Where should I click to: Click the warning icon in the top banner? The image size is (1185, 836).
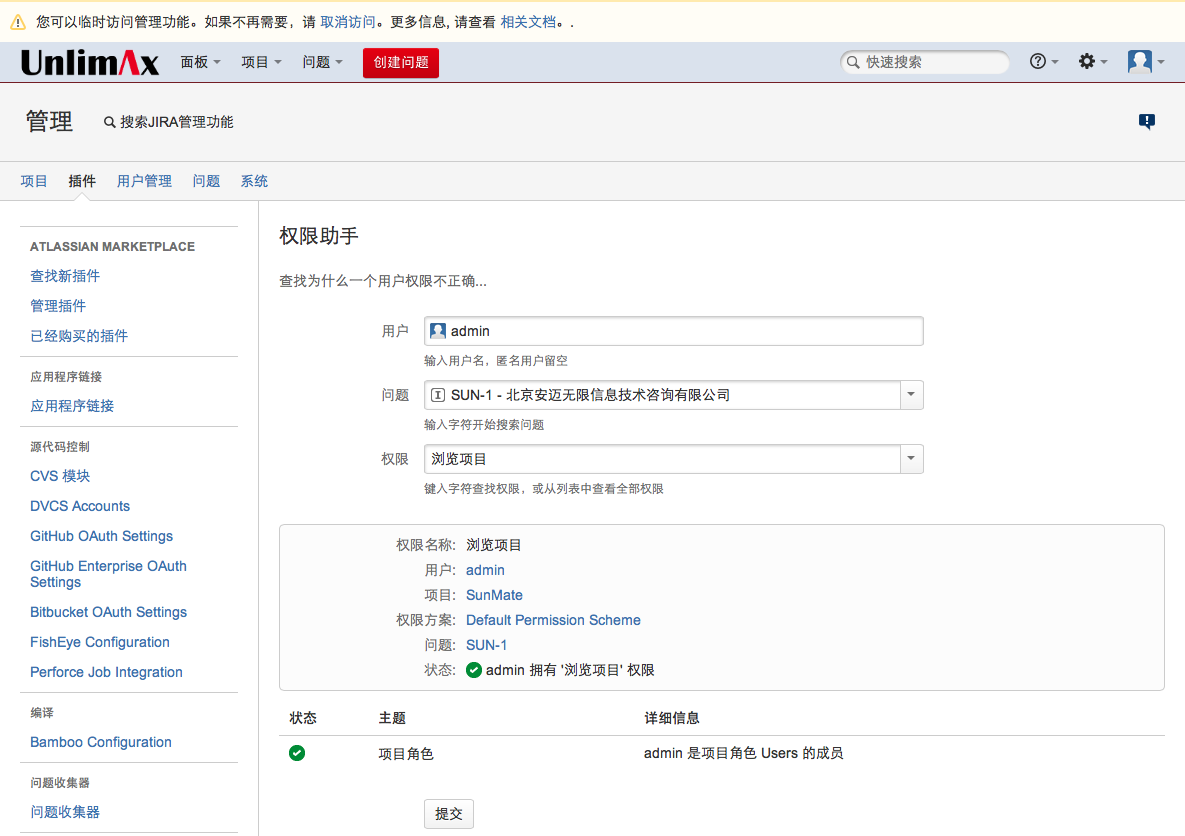point(18,22)
